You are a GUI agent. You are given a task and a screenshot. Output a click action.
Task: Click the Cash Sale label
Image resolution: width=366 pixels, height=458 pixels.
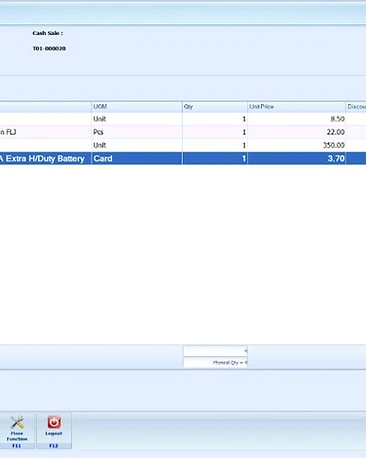coord(48,33)
